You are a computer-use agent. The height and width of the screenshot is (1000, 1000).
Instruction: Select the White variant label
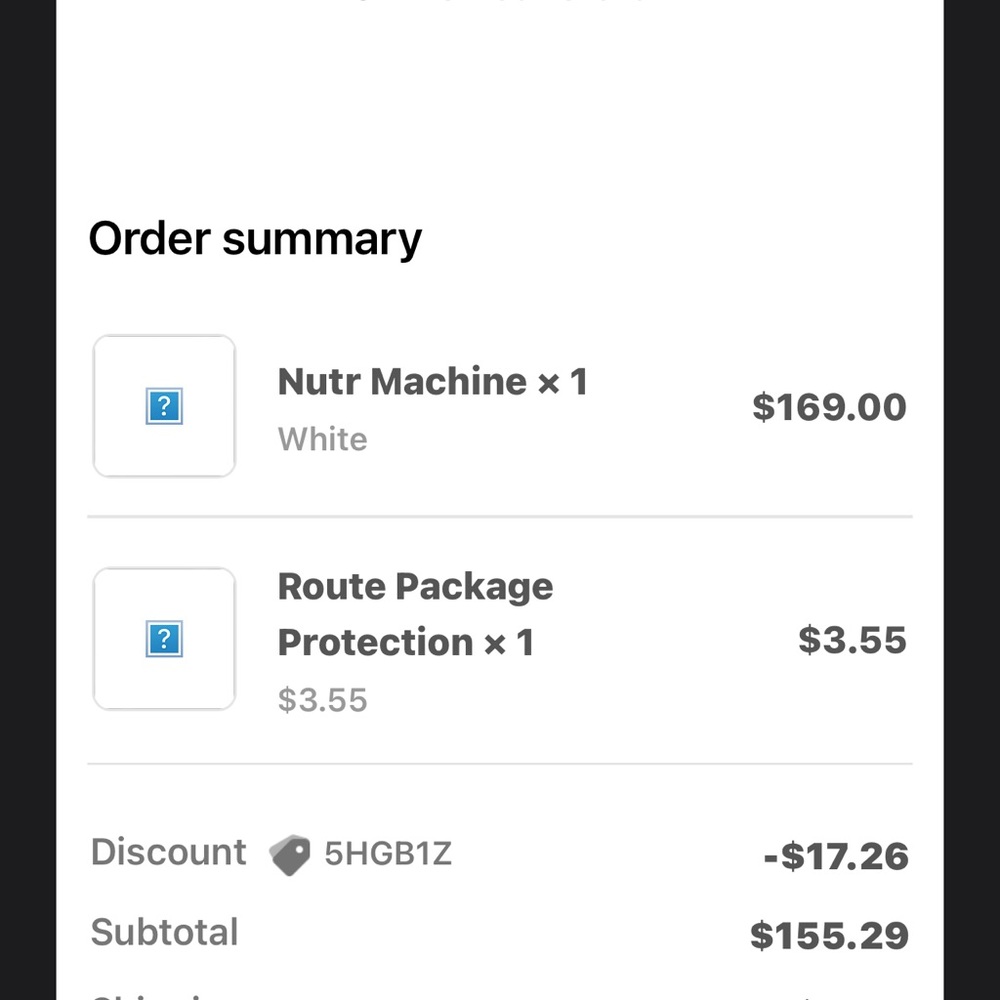coord(321,438)
